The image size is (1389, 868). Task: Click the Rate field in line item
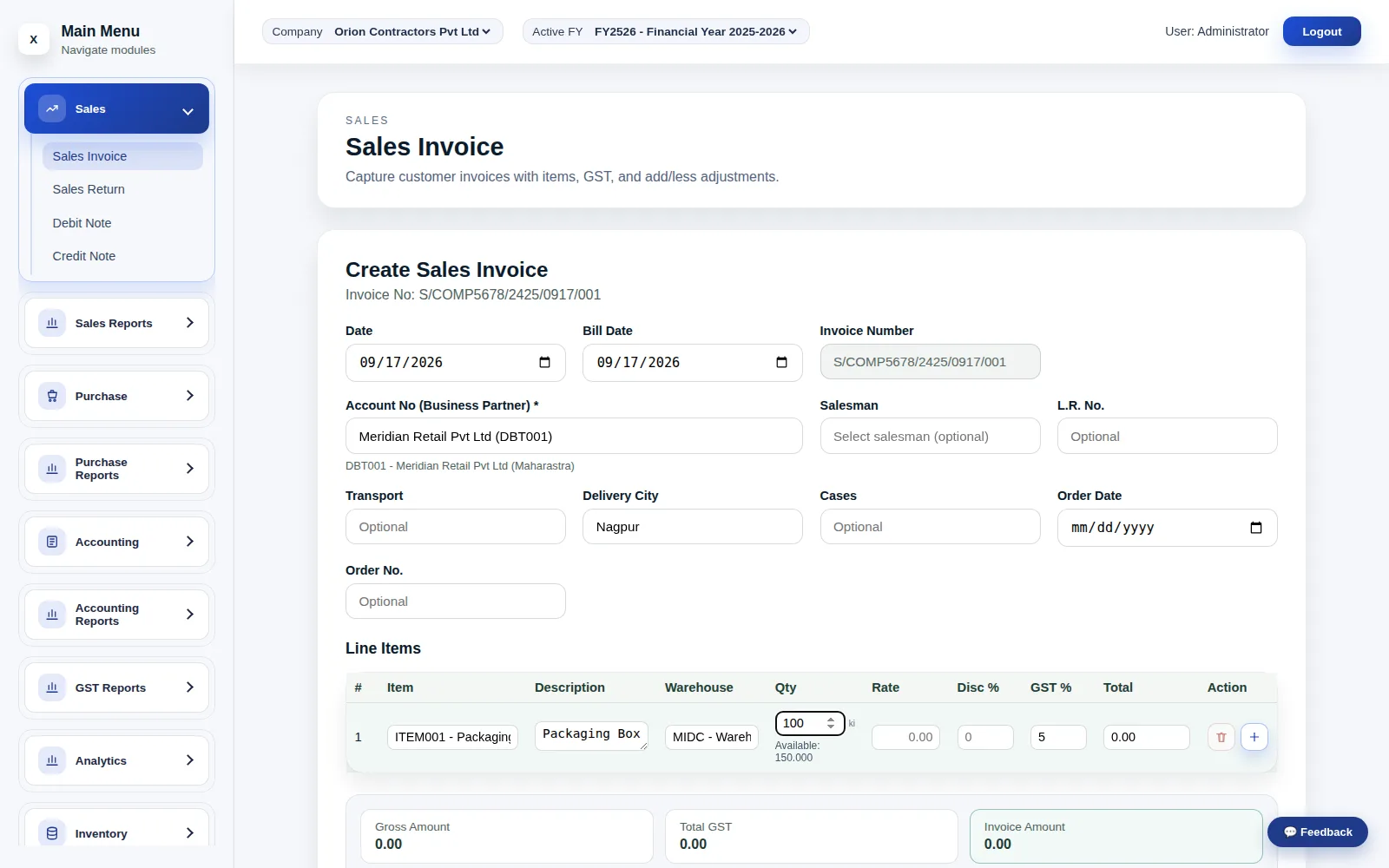pos(905,737)
